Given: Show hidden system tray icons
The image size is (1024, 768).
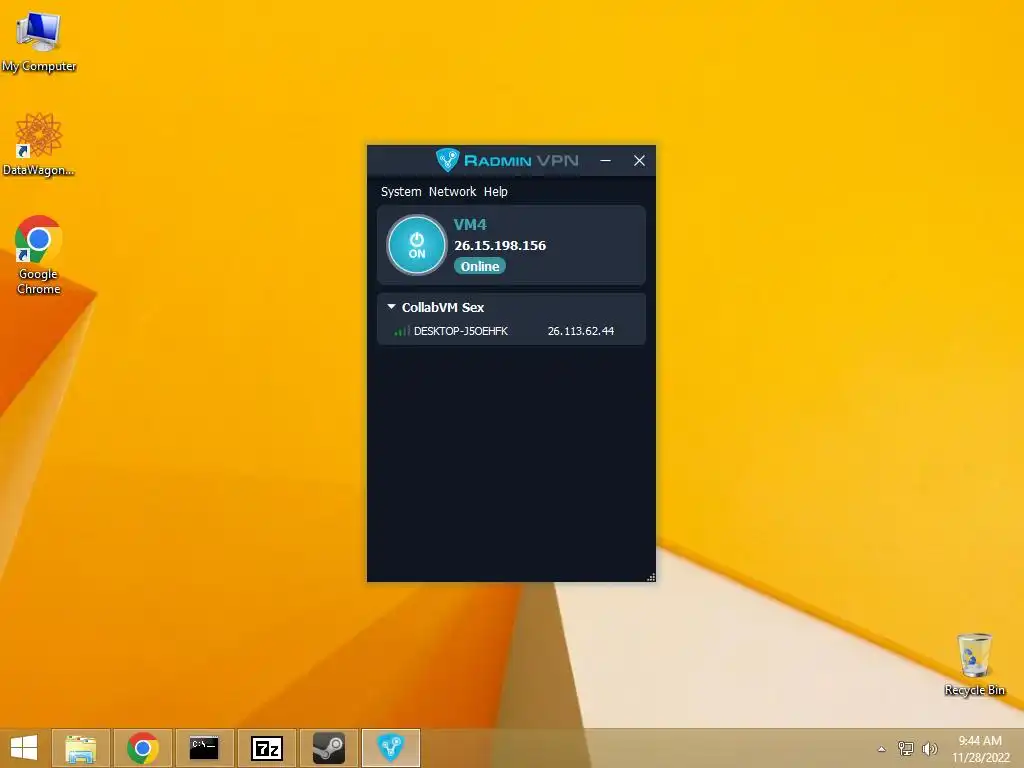Looking at the screenshot, I should tap(882, 749).
